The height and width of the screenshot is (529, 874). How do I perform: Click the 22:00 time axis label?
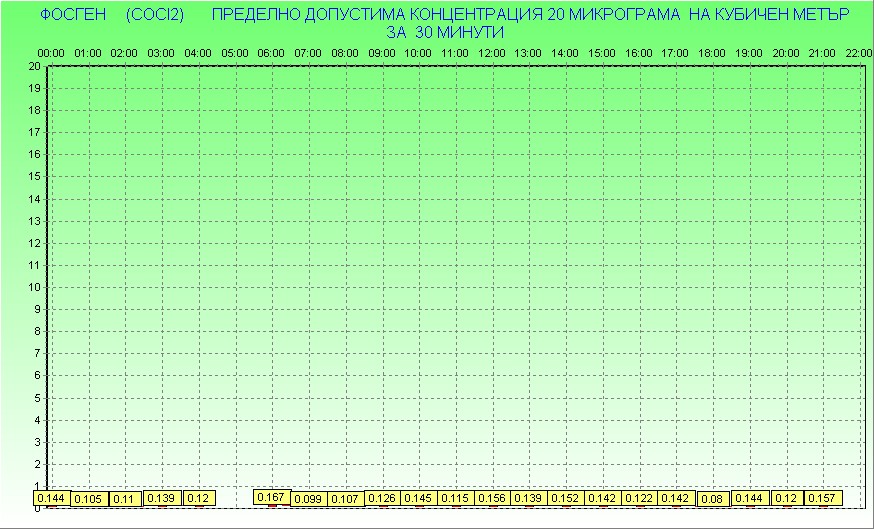tap(858, 53)
